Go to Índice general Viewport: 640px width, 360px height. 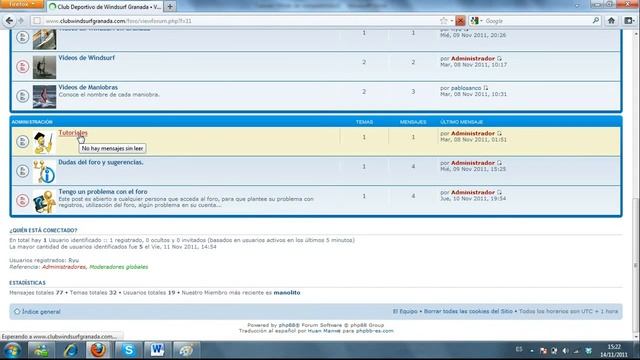[41, 312]
